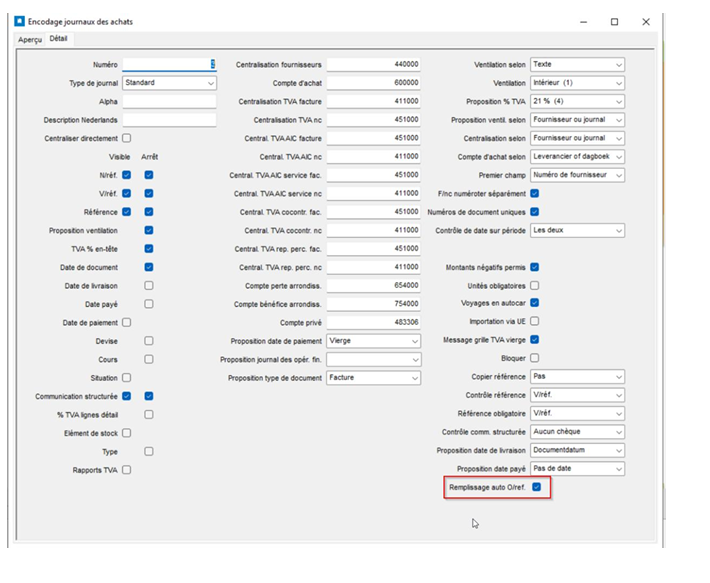The image size is (710, 583).
Task: Click the Alpha text field
Action: pyautogui.click(x=169, y=101)
